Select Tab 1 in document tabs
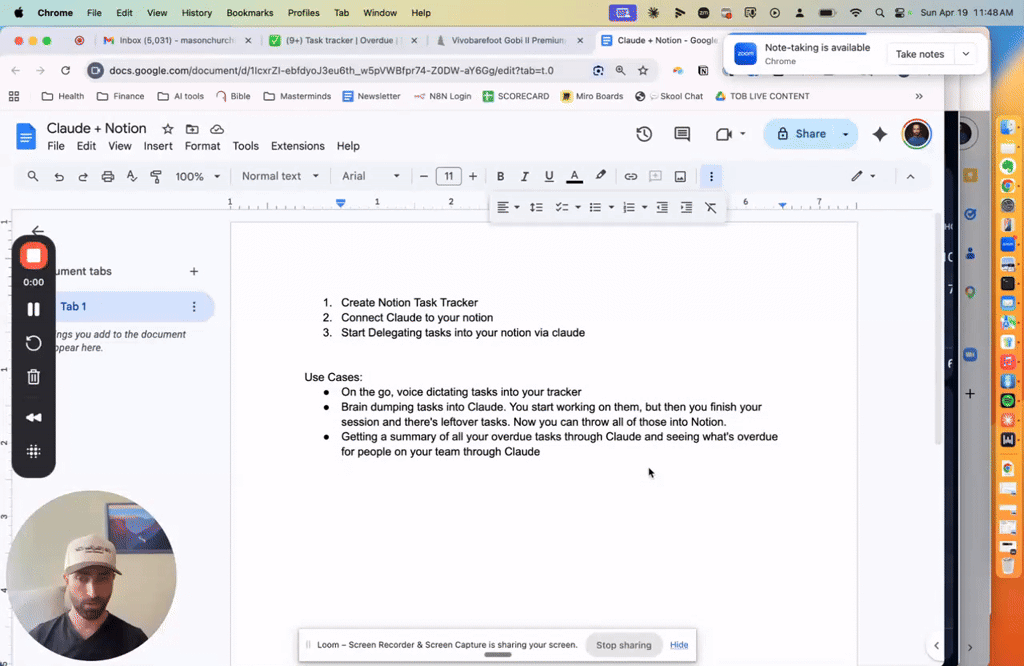Screen dimensions: 1024x666 point(131,307)
